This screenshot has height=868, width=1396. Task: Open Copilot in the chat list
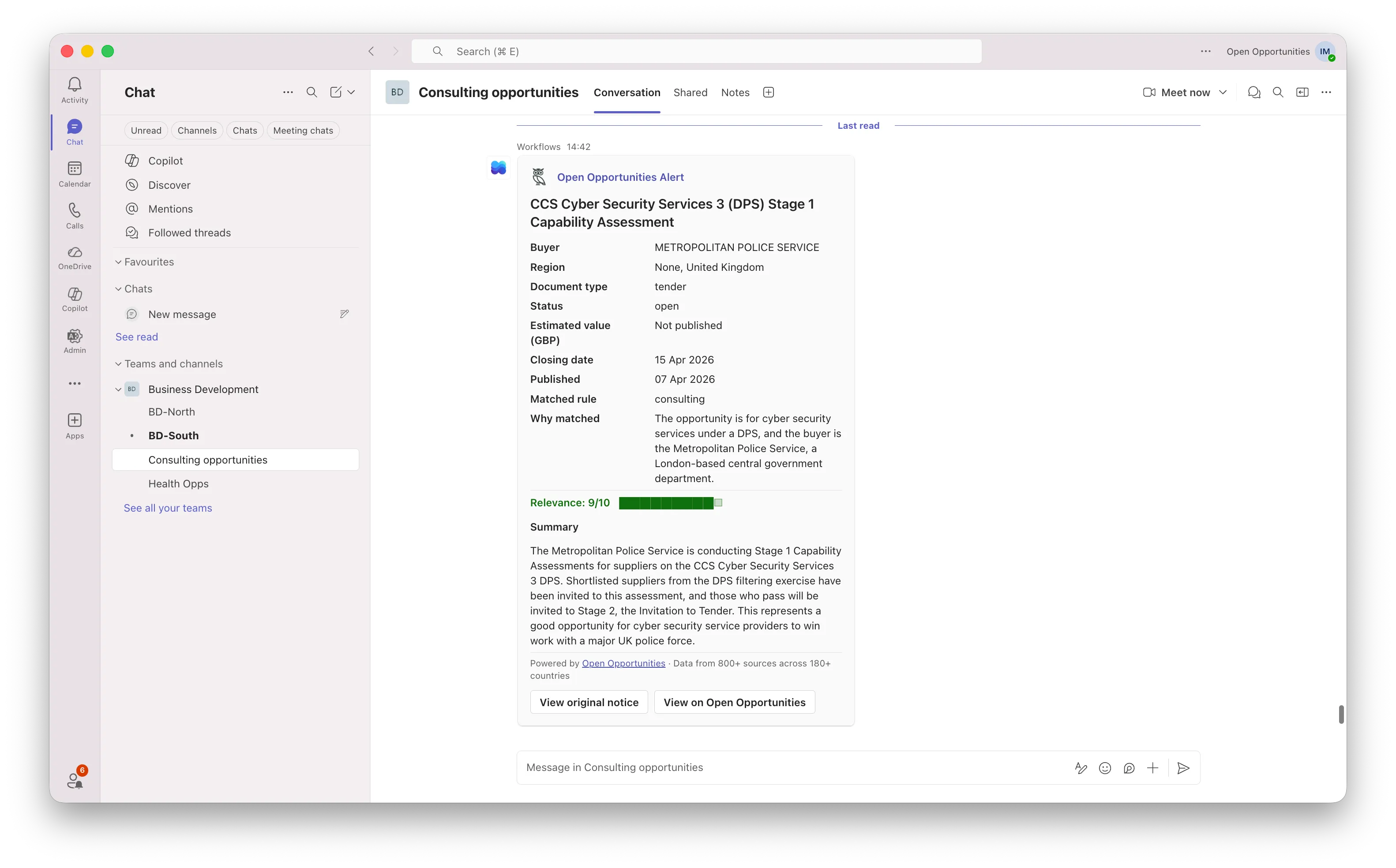pyautogui.click(x=236, y=161)
